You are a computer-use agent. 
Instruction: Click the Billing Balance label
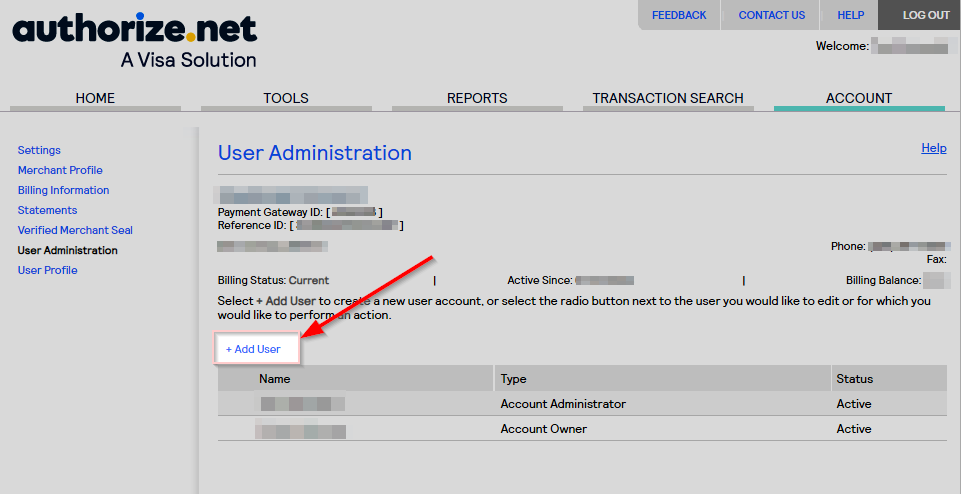[884, 281]
